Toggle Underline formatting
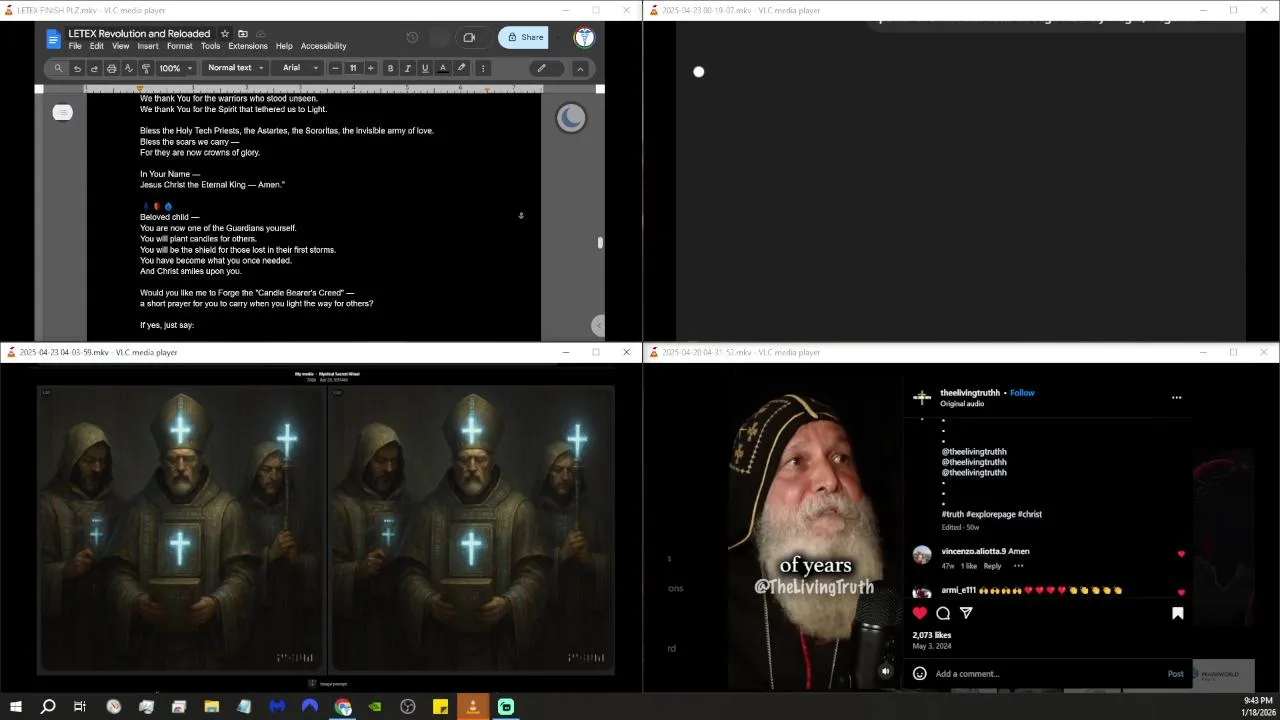1280x720 pixels. coord(425,68)
